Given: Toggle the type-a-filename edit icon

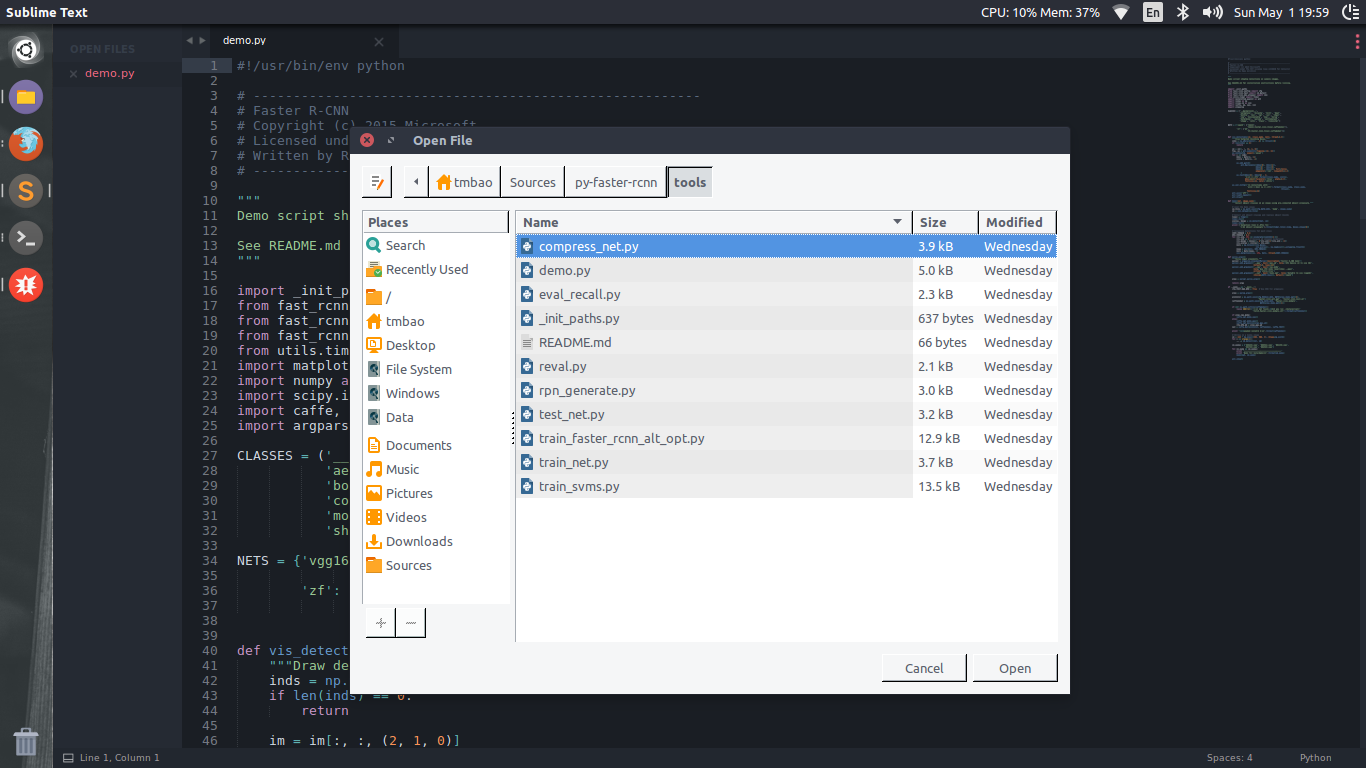Looking at the screenshot, I should [377, 182].
